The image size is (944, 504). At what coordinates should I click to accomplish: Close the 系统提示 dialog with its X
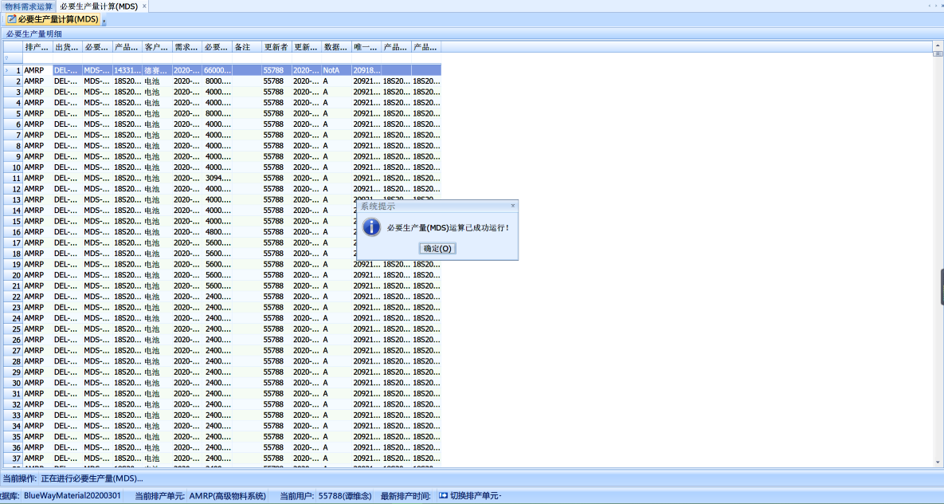[513, 206]
